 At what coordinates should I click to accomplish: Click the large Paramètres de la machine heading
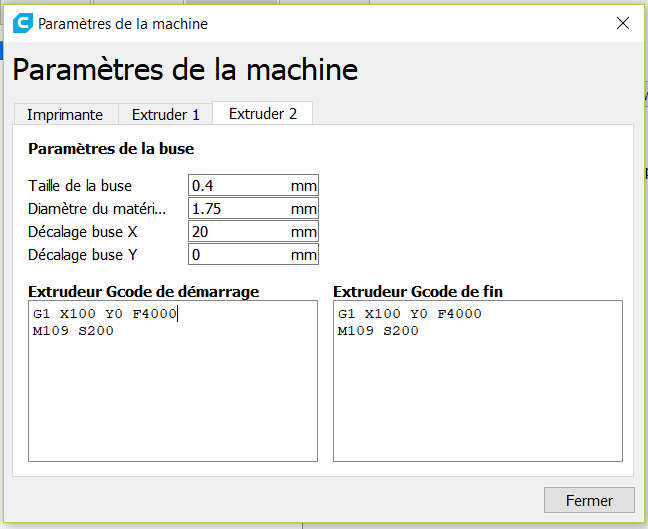point(185,70)
